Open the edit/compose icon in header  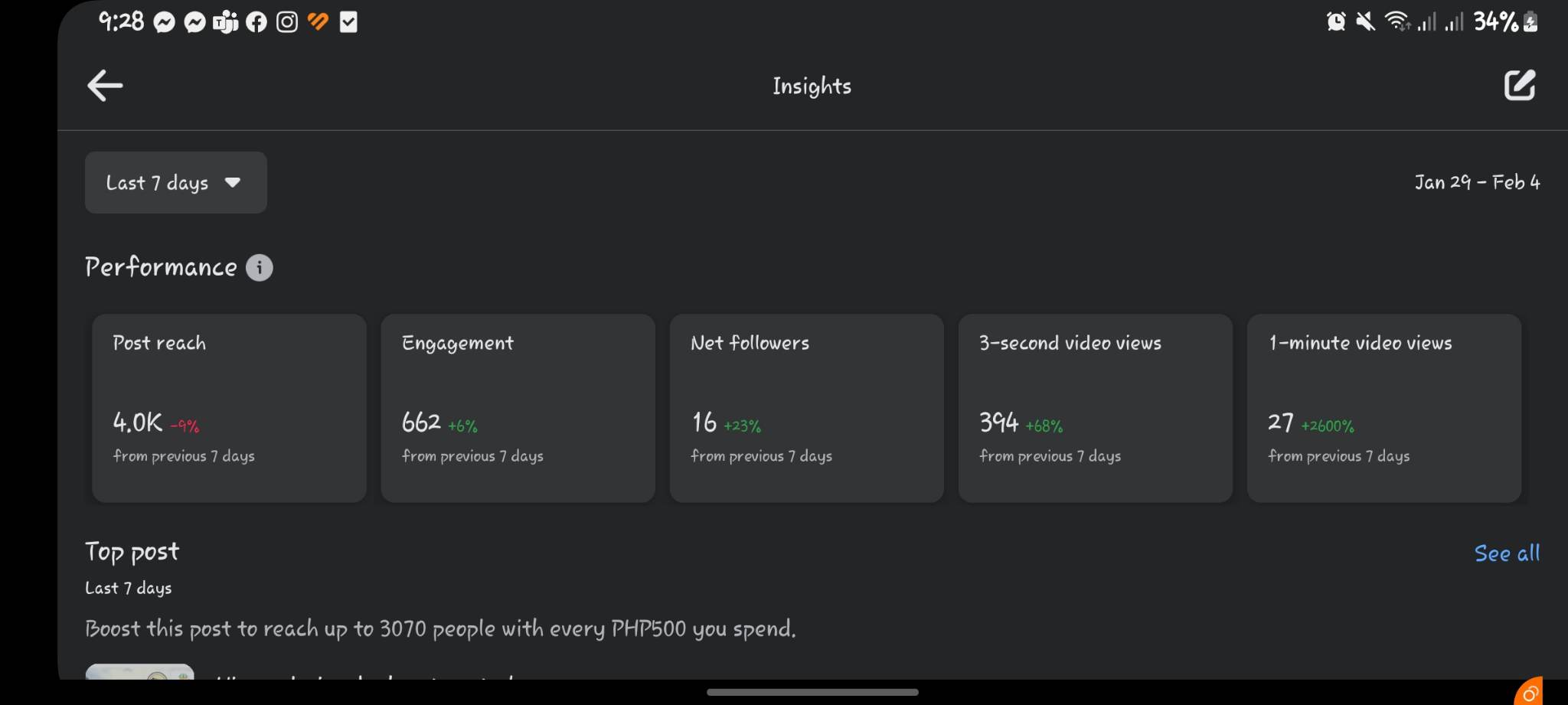(1519, 85)
